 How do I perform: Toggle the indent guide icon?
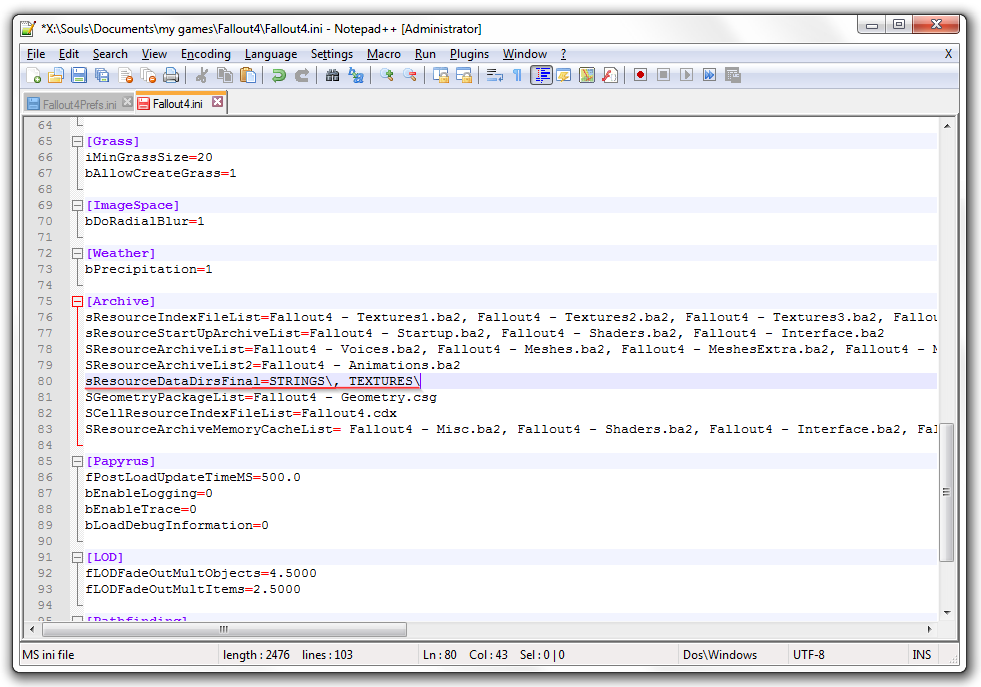(541, 76)
